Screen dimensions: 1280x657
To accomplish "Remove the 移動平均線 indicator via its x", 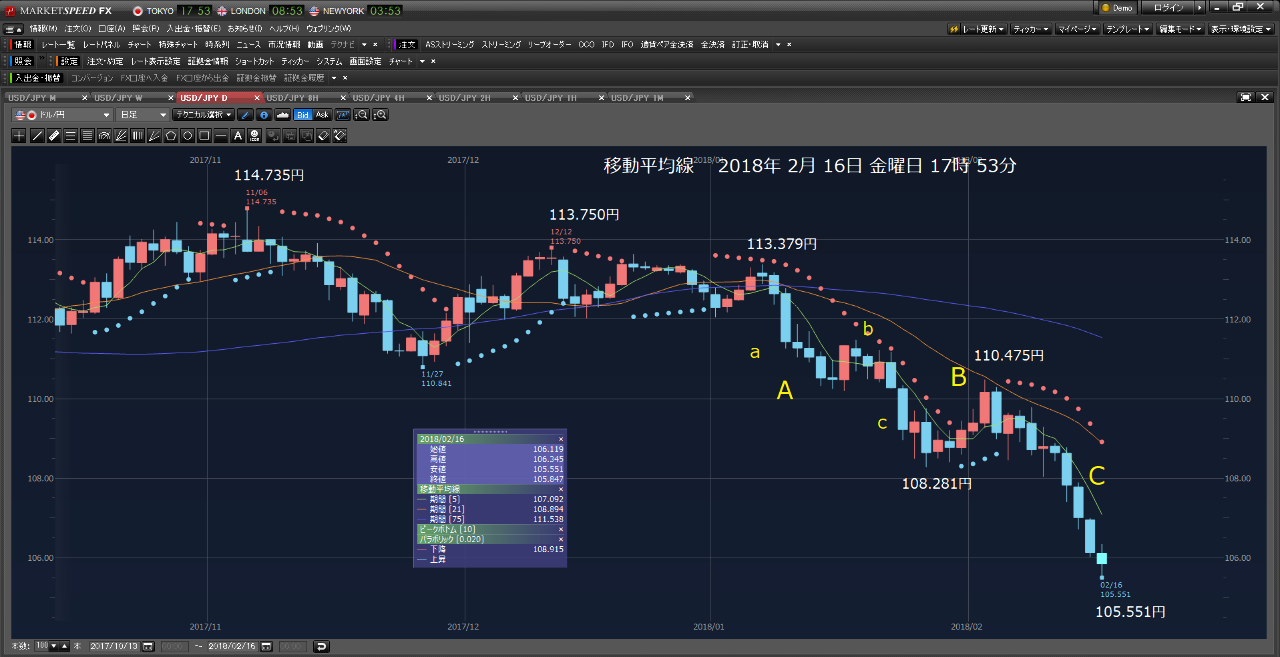I will tap(561, 489).
